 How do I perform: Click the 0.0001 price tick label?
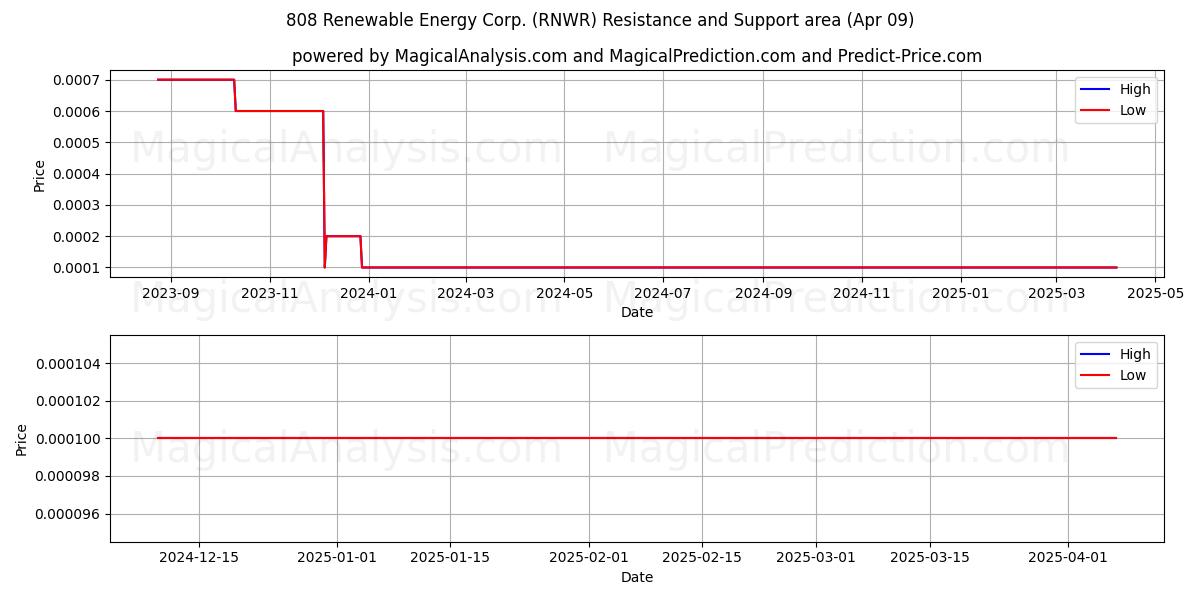pyautogui.click(x=77, y=268)
